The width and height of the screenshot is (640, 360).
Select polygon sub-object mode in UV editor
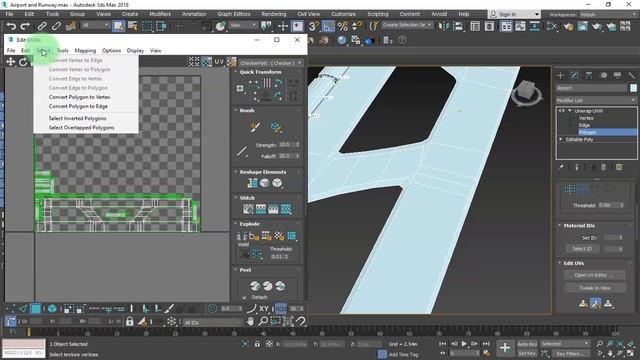[x=36, y=309]
